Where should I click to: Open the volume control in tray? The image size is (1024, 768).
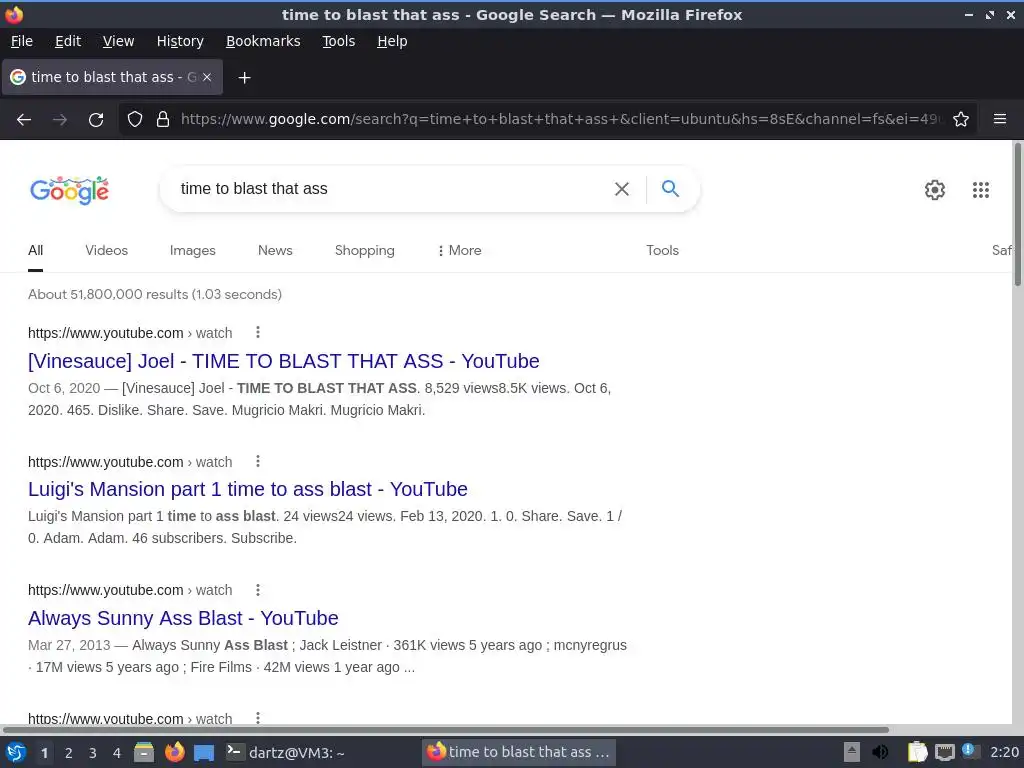click(880, 752)
